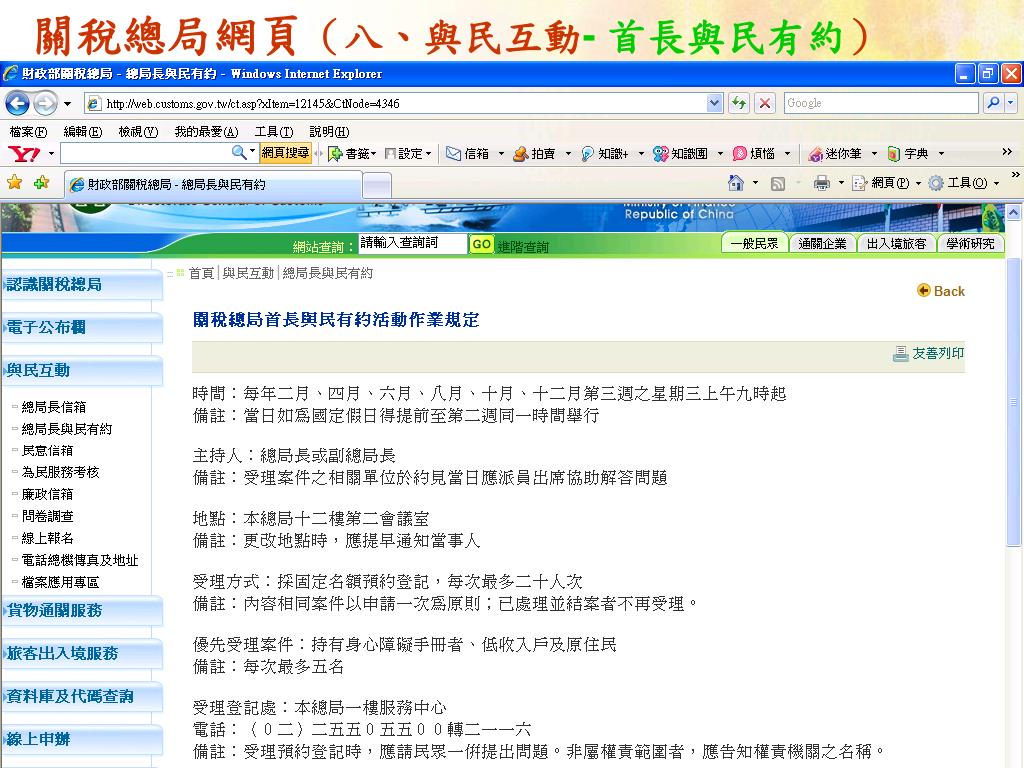Open the 檔案(F) menu
The image size is (1024, 768).
[x=28, y=131]
